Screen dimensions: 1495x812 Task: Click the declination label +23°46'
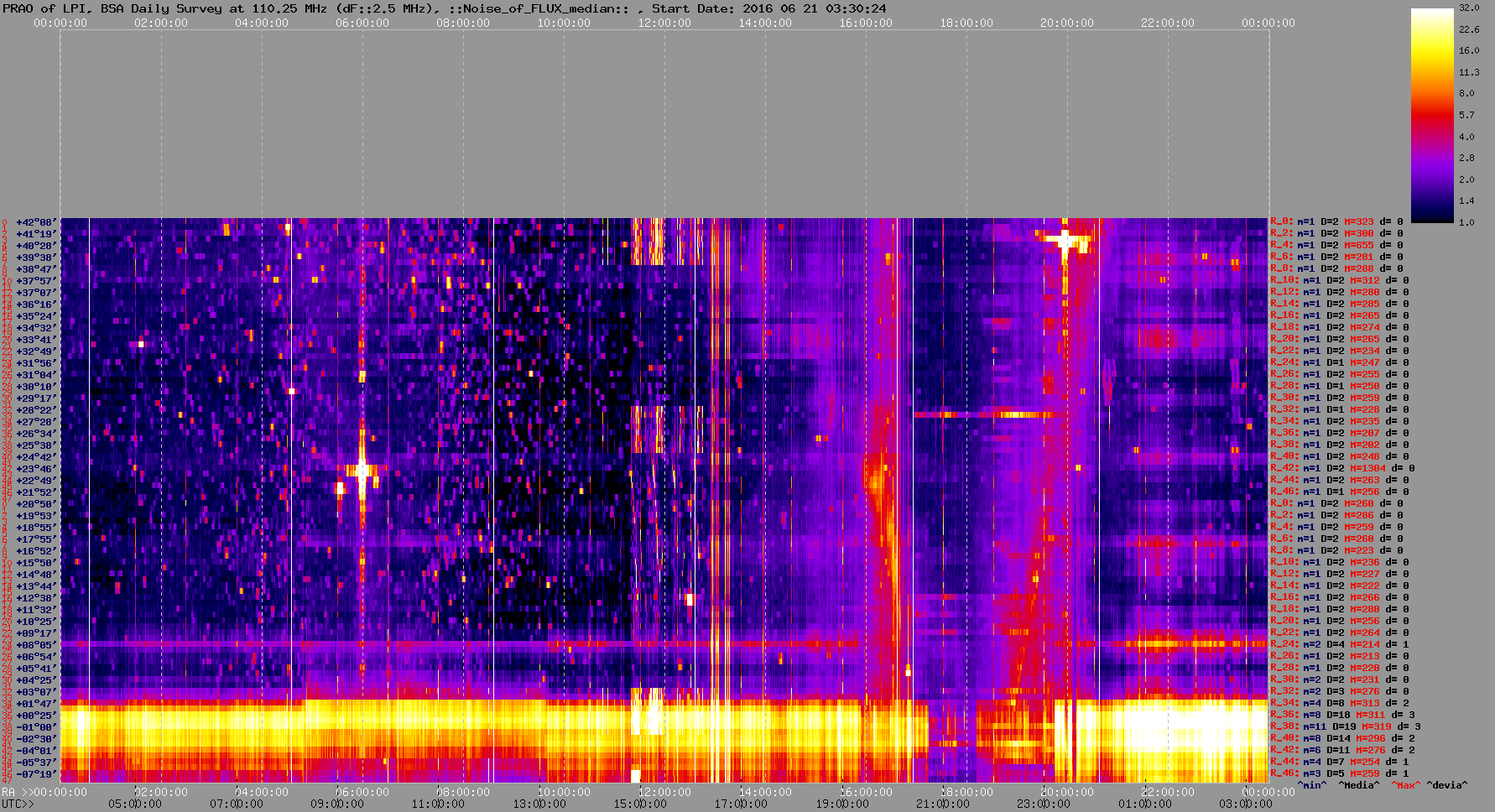tap(35, 469)
